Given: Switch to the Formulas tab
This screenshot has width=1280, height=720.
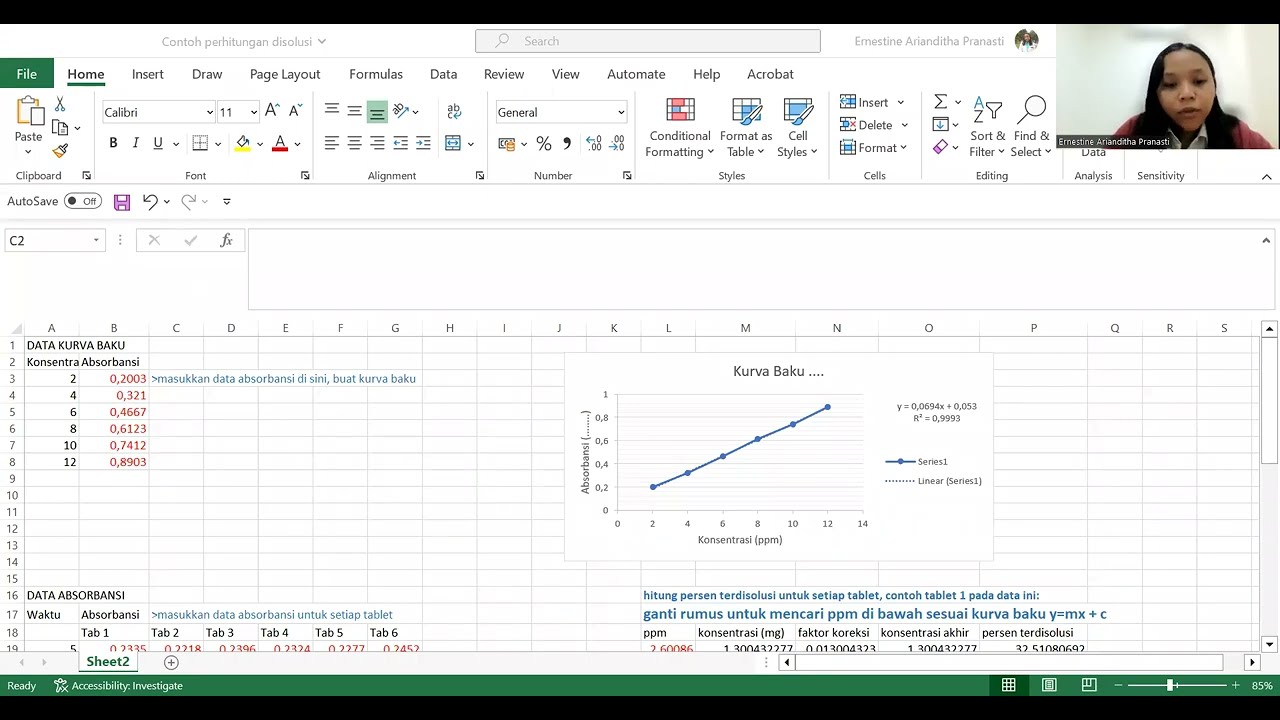Looking at the screenshot, I should point(376,74).
